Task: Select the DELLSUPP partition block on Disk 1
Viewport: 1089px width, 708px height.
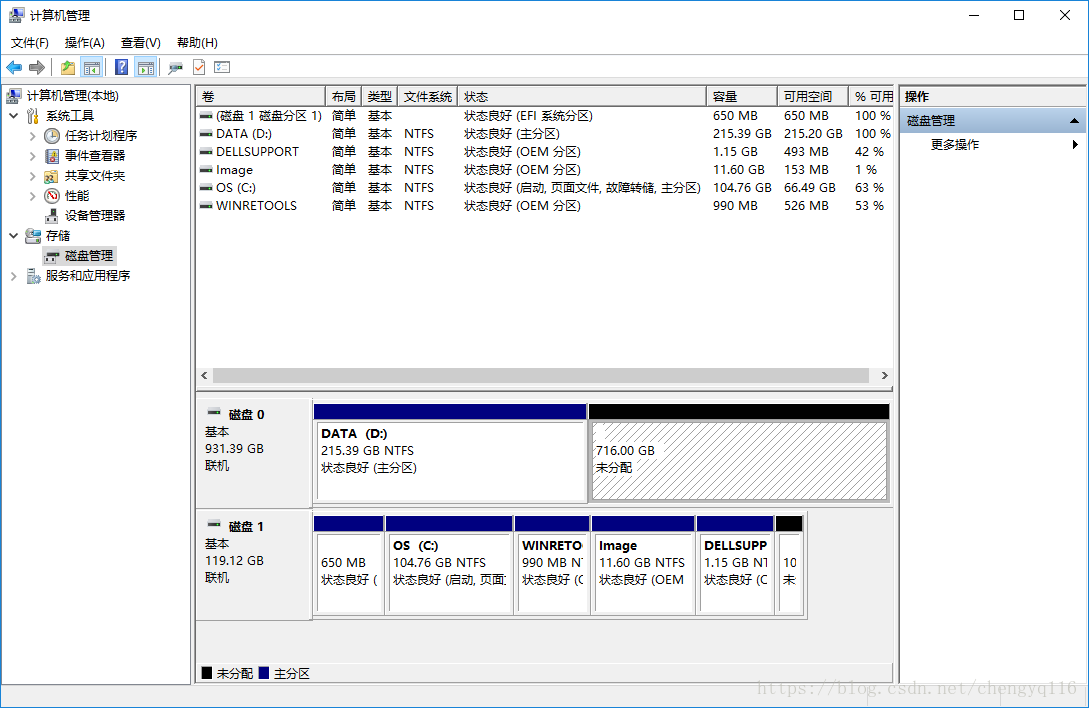Action: click(x=735, y=565)
